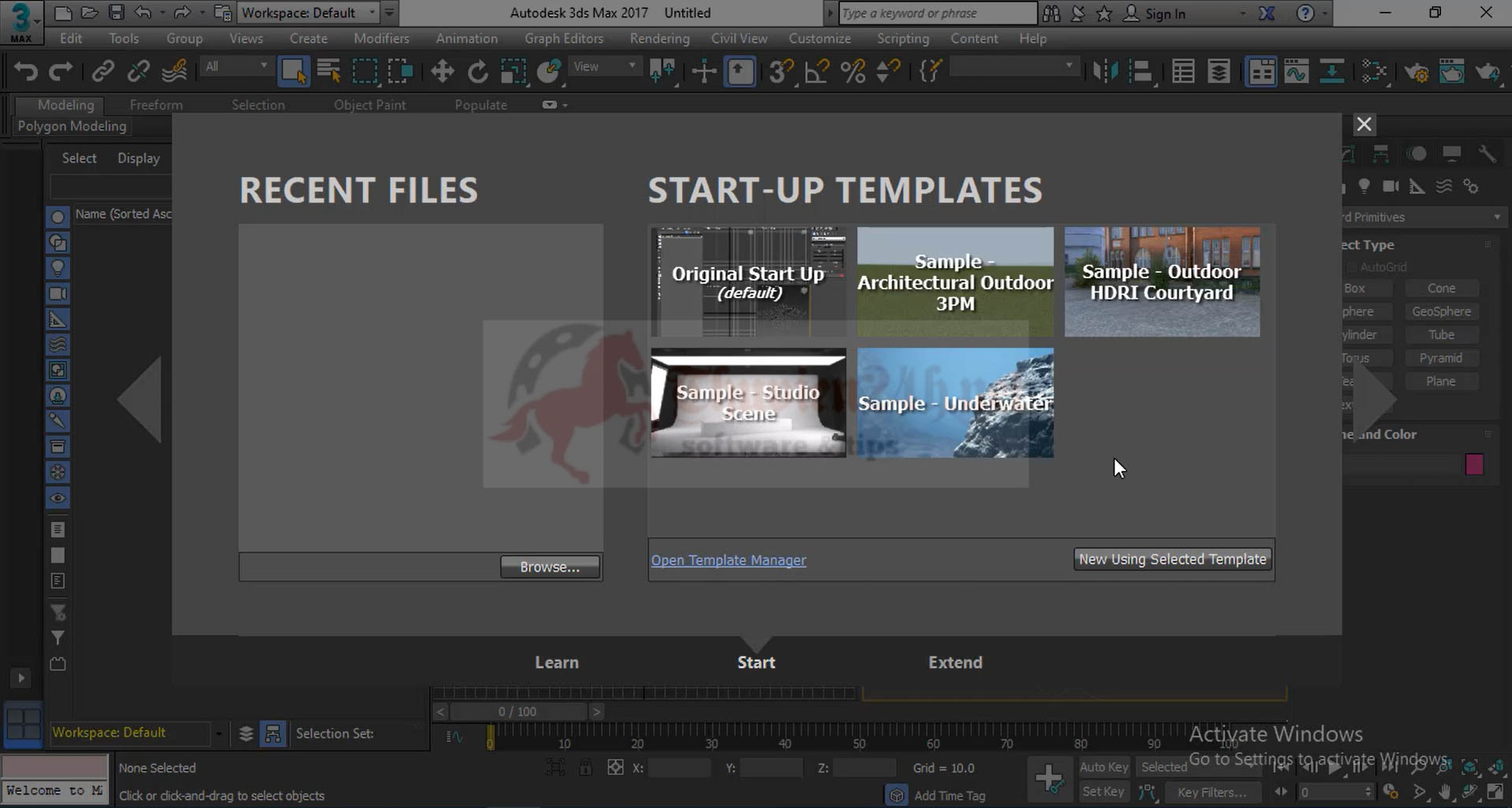
Task: Click the Select and Link icon
Action: tap(103, 72)
